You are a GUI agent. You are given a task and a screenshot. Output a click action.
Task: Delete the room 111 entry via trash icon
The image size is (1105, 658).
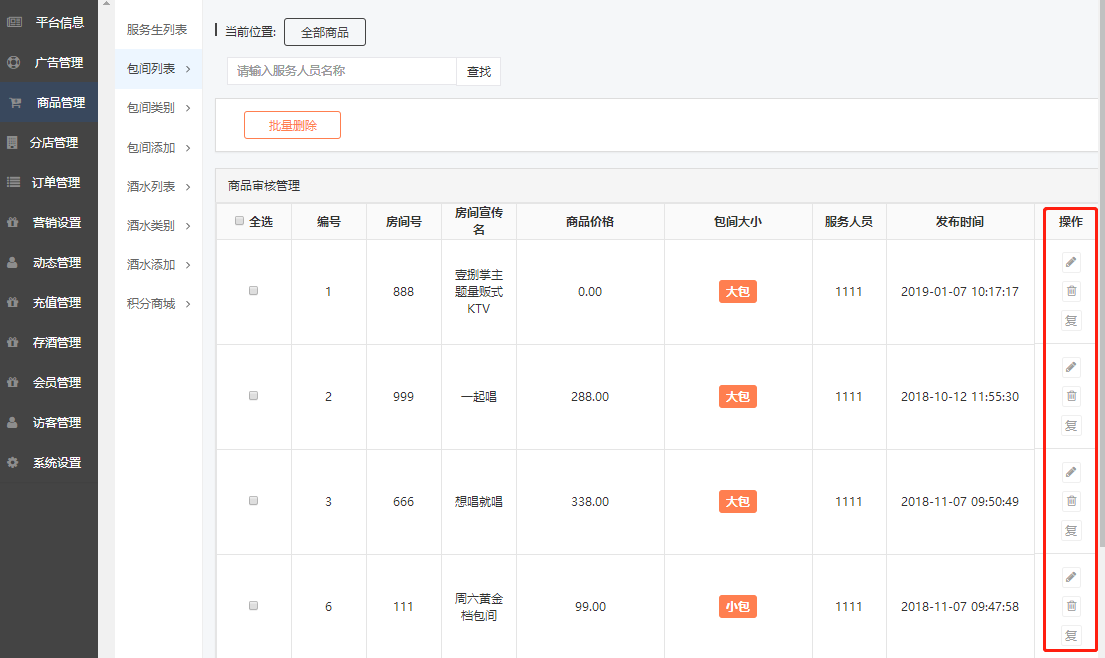1070,606
